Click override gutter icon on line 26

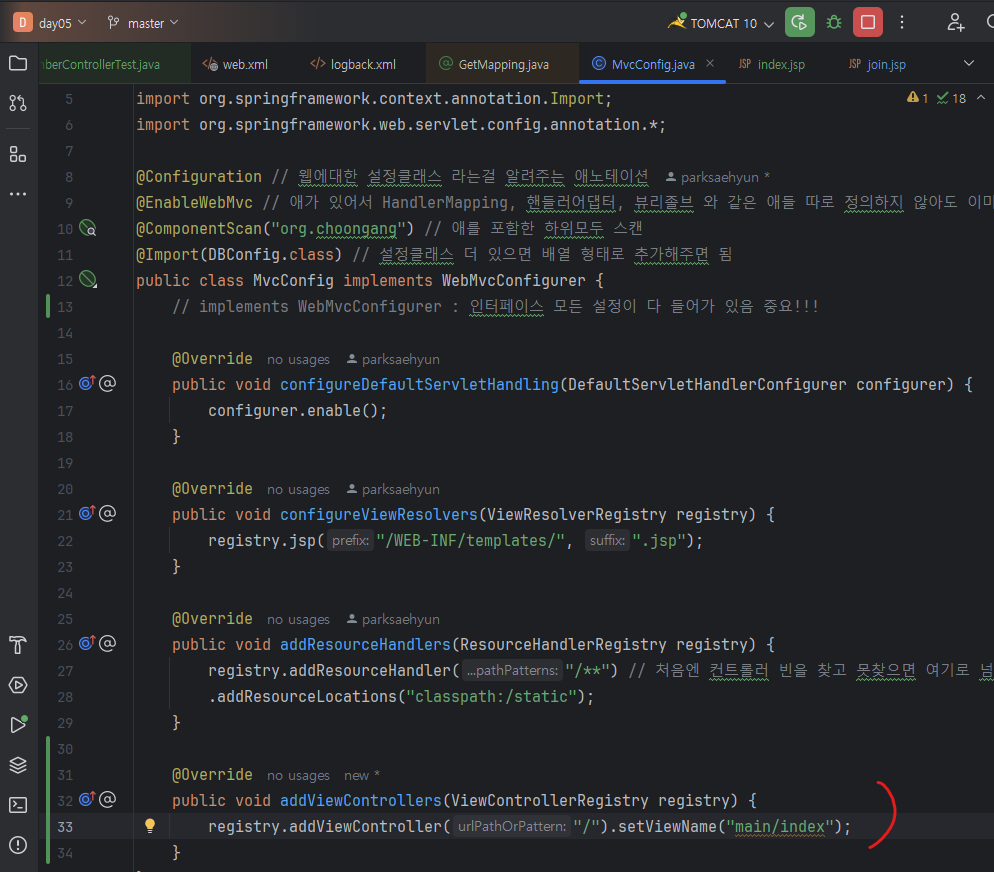pos(87,643)
